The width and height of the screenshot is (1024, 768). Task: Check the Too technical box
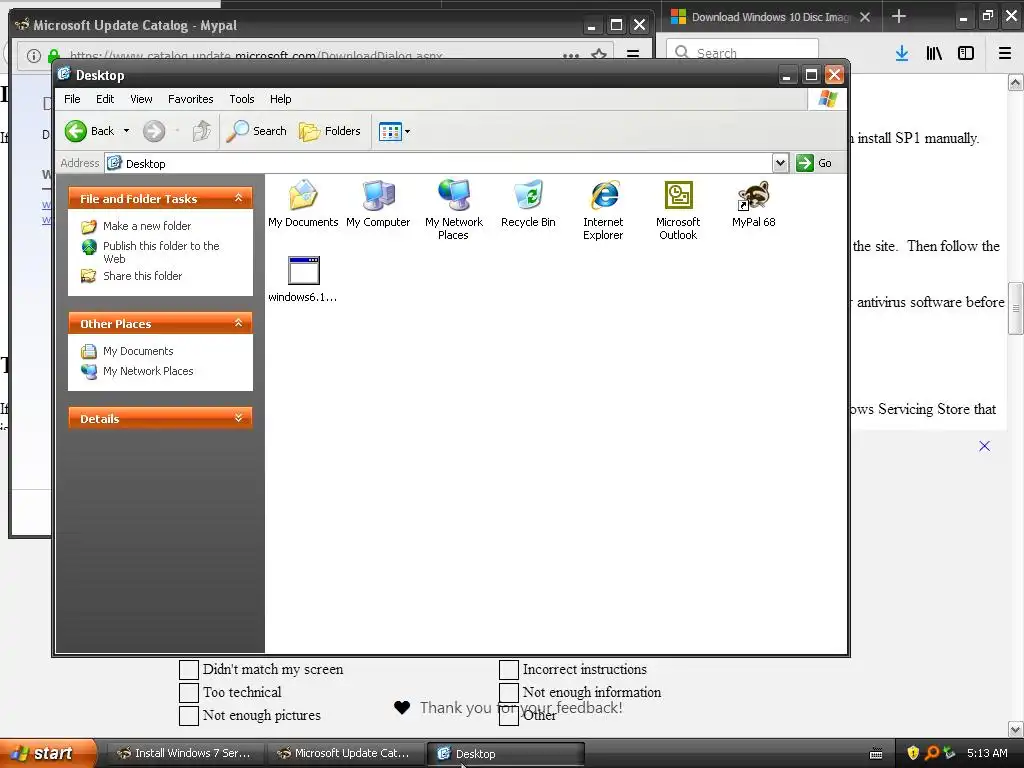point(189,692)
